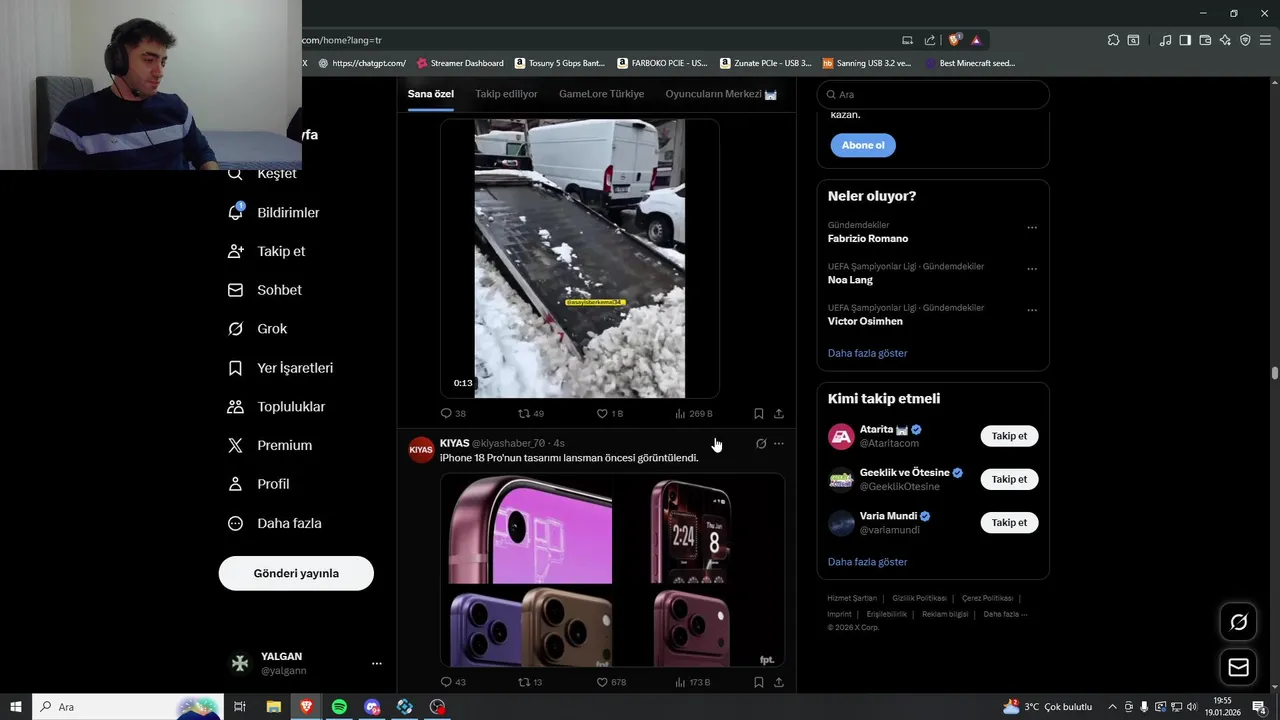This screenshot has height=720, width=1280.
Task: Open Brave Leo AI icon
Action: [x=1225, y=40]
